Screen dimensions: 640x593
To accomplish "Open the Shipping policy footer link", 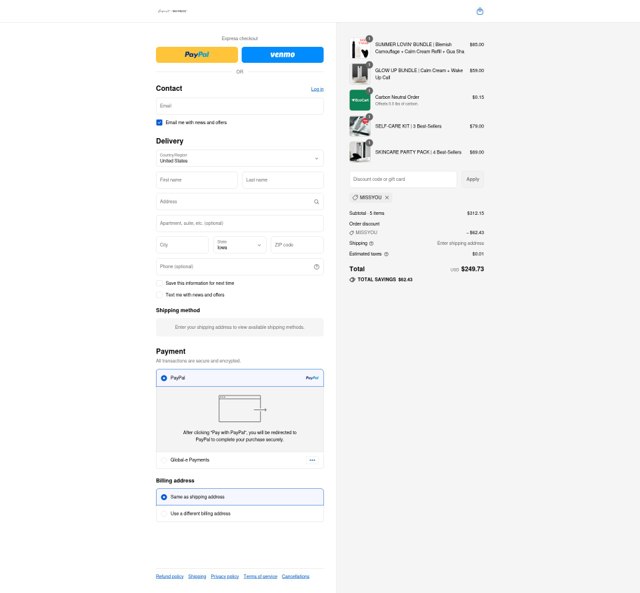I will click(x=197, y=577).
